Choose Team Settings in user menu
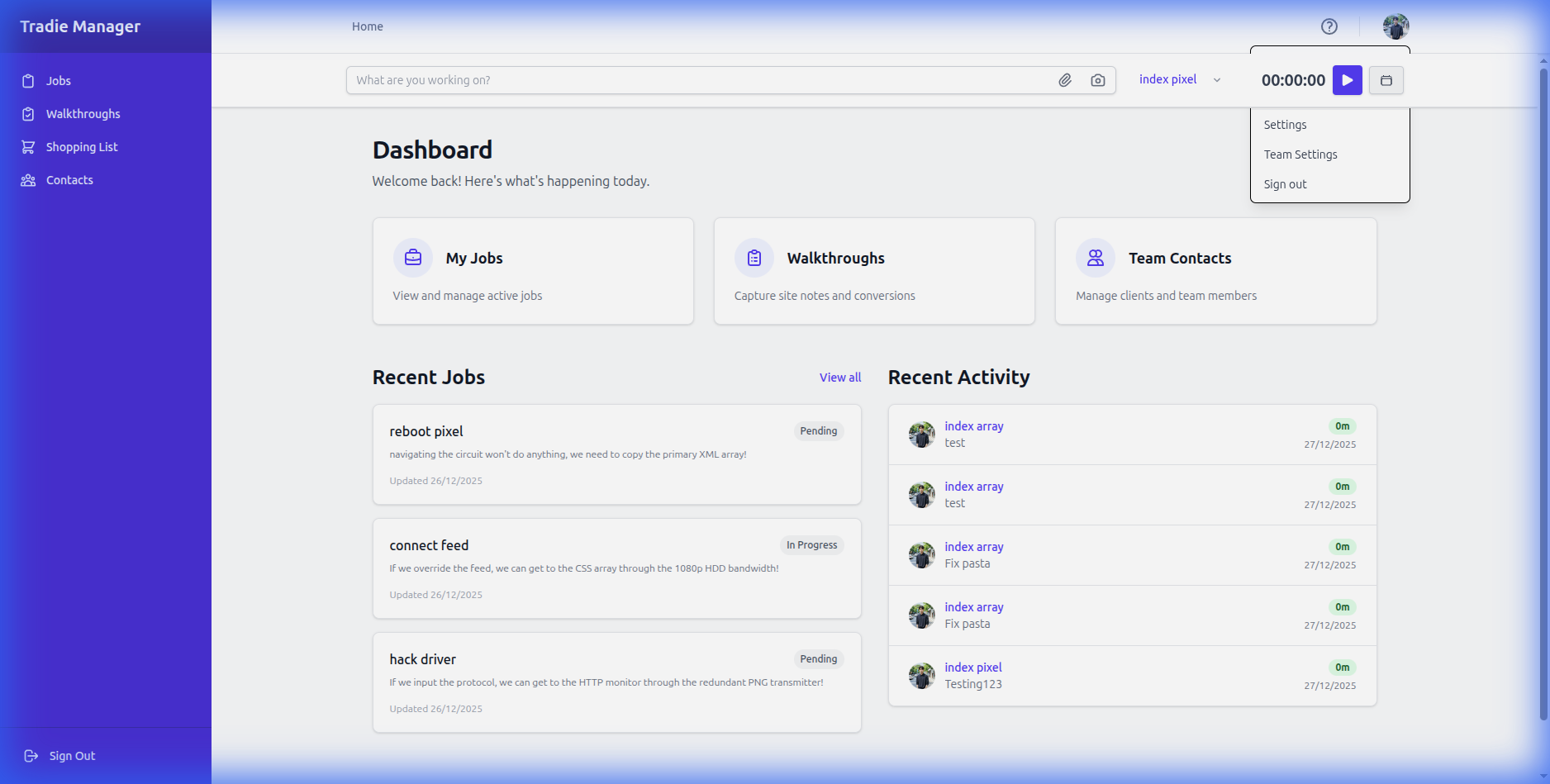 (1300, 154)
